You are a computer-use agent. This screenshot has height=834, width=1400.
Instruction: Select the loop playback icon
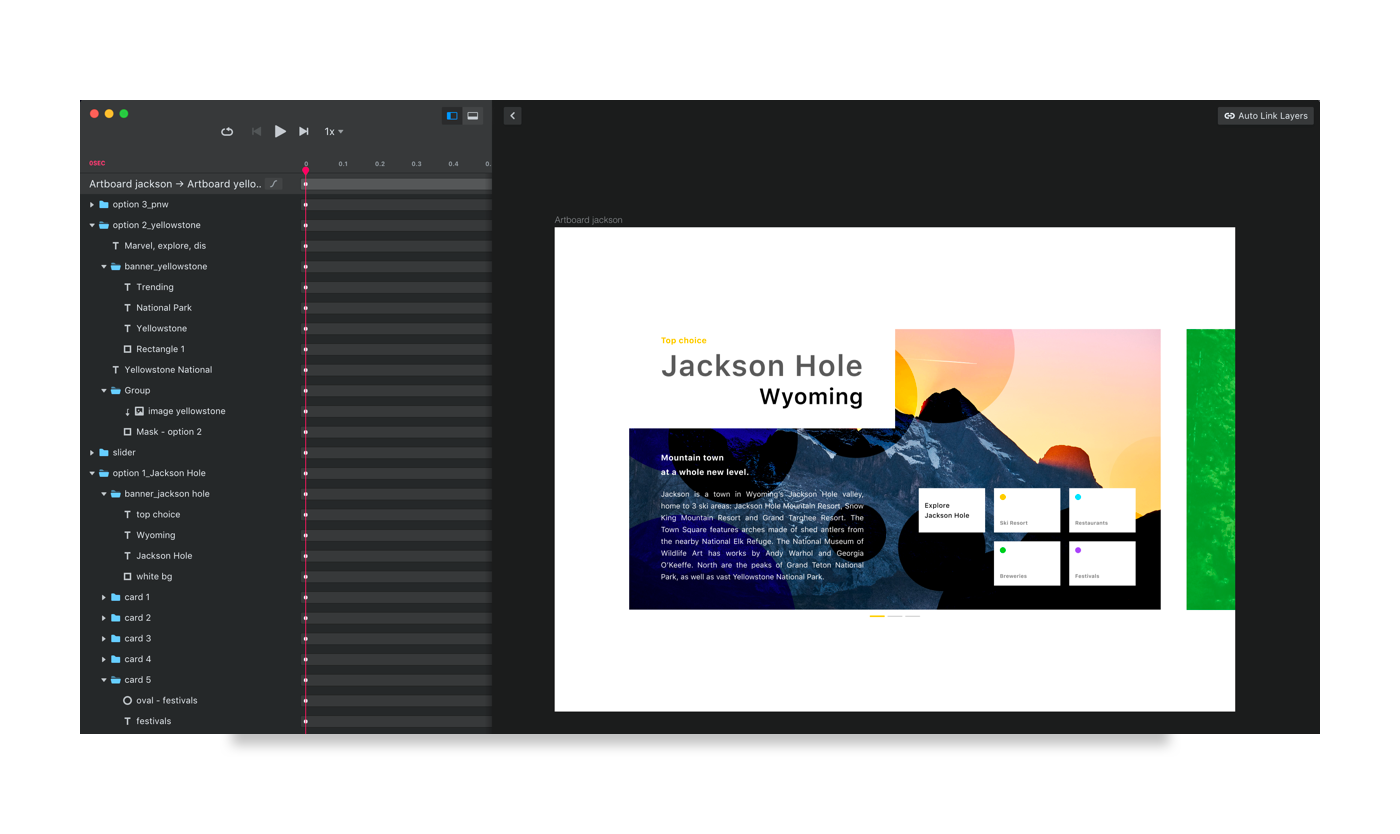[x=227, y=131]
